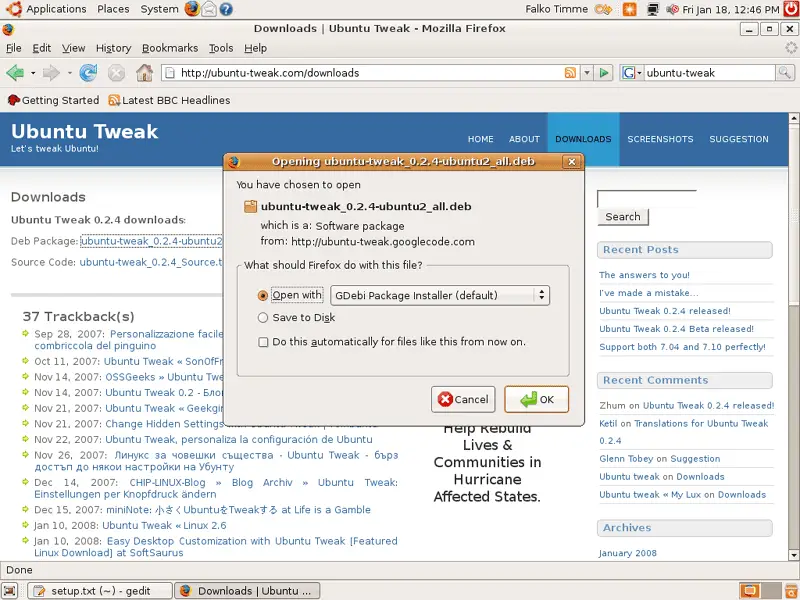Open the Places menu in top panel
This screenshot has width=800, height=600.
tap(113, 9)
